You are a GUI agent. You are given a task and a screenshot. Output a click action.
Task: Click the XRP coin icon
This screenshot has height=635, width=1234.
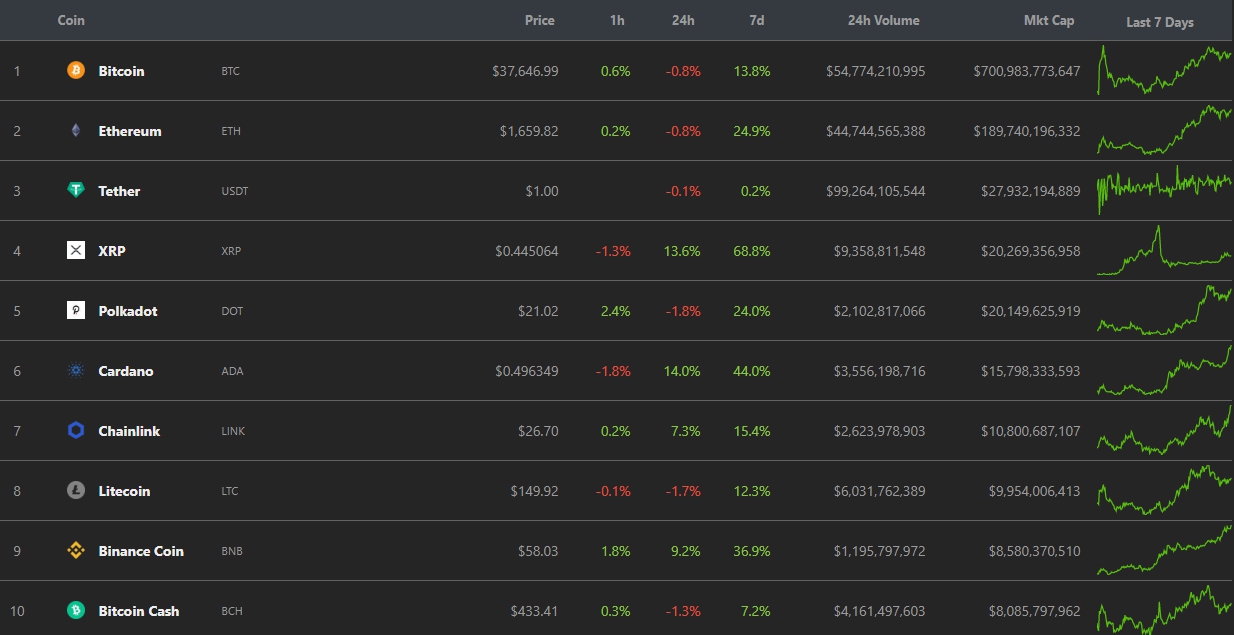76,251
